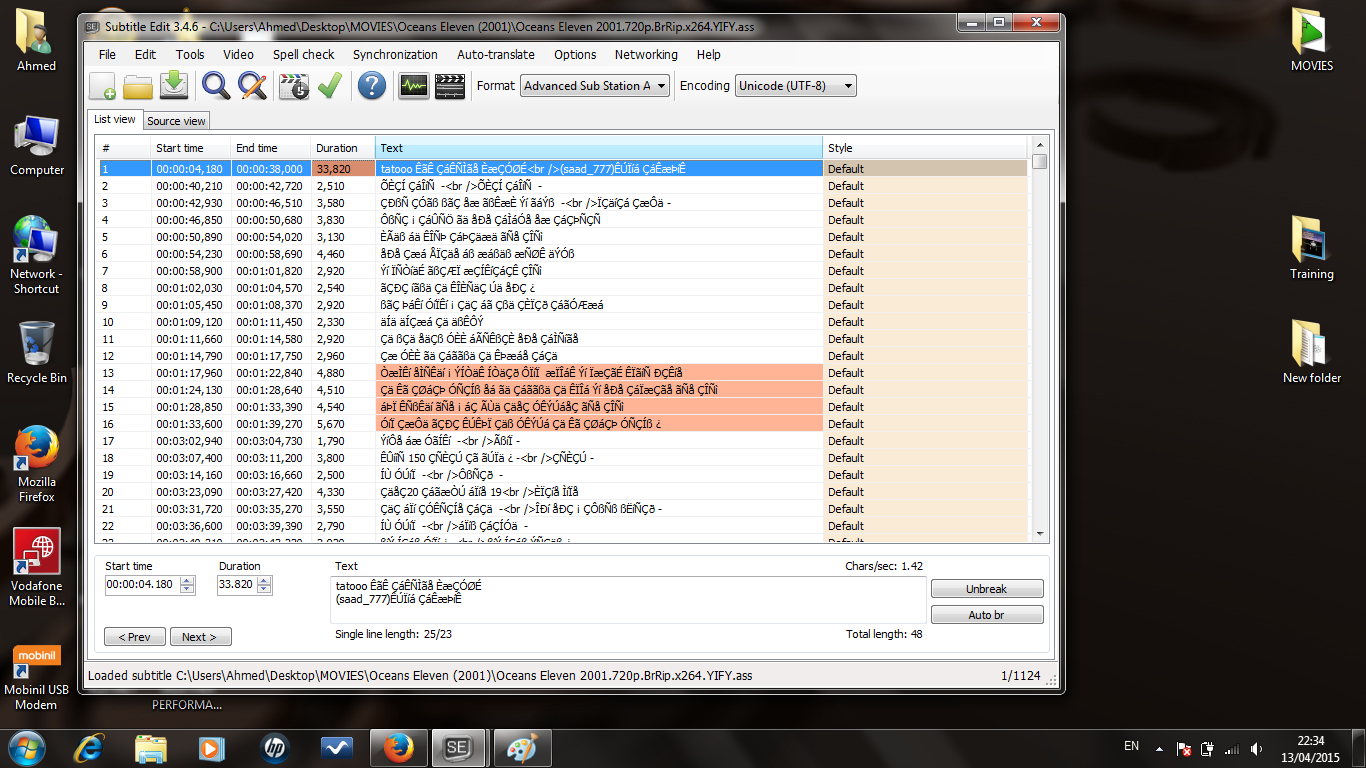
Task: Click the Open file folder toolbar icon
Action: click(x=138, y=86)
